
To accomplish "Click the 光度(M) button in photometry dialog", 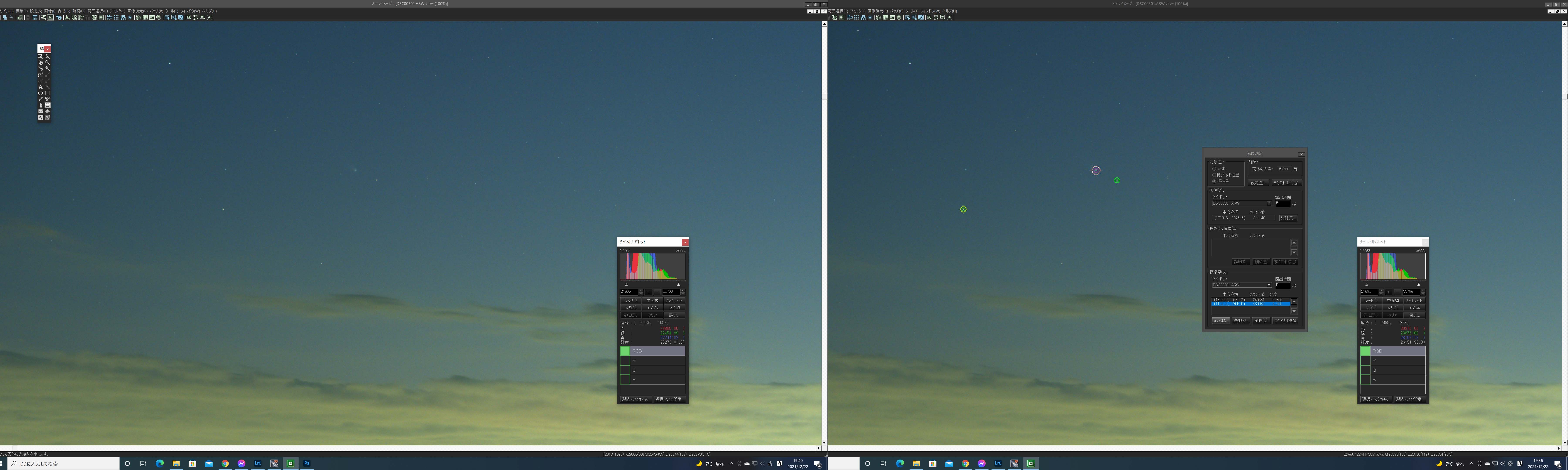I will (1221, 321).
